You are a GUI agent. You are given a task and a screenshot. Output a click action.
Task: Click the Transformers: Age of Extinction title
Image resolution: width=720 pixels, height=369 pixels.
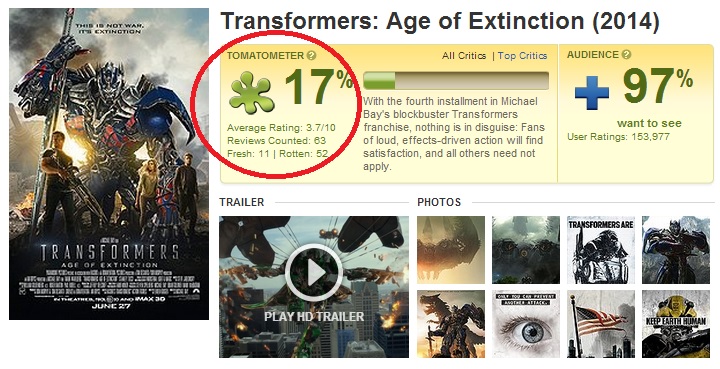(x=440, y=22)
